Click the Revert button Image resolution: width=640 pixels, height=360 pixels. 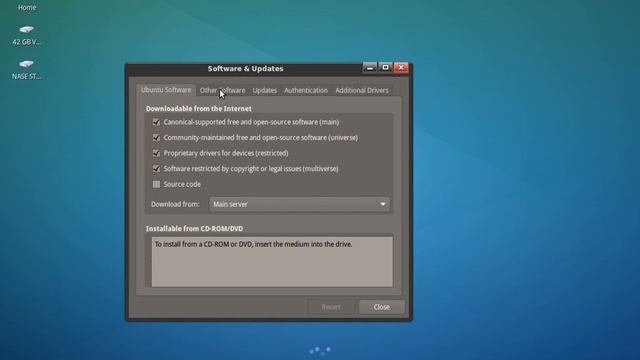point(331,307)
